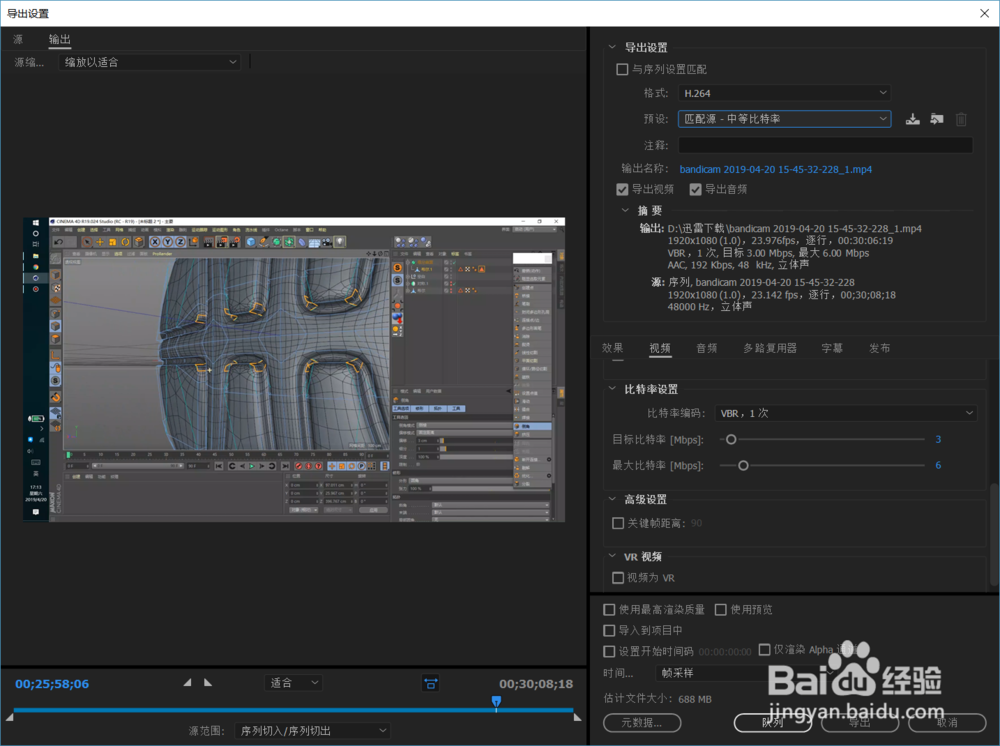Enable set start timecode (设置开始时间码)
The height and width of the screenshot is (746, 1000).
tap(609, 652)
